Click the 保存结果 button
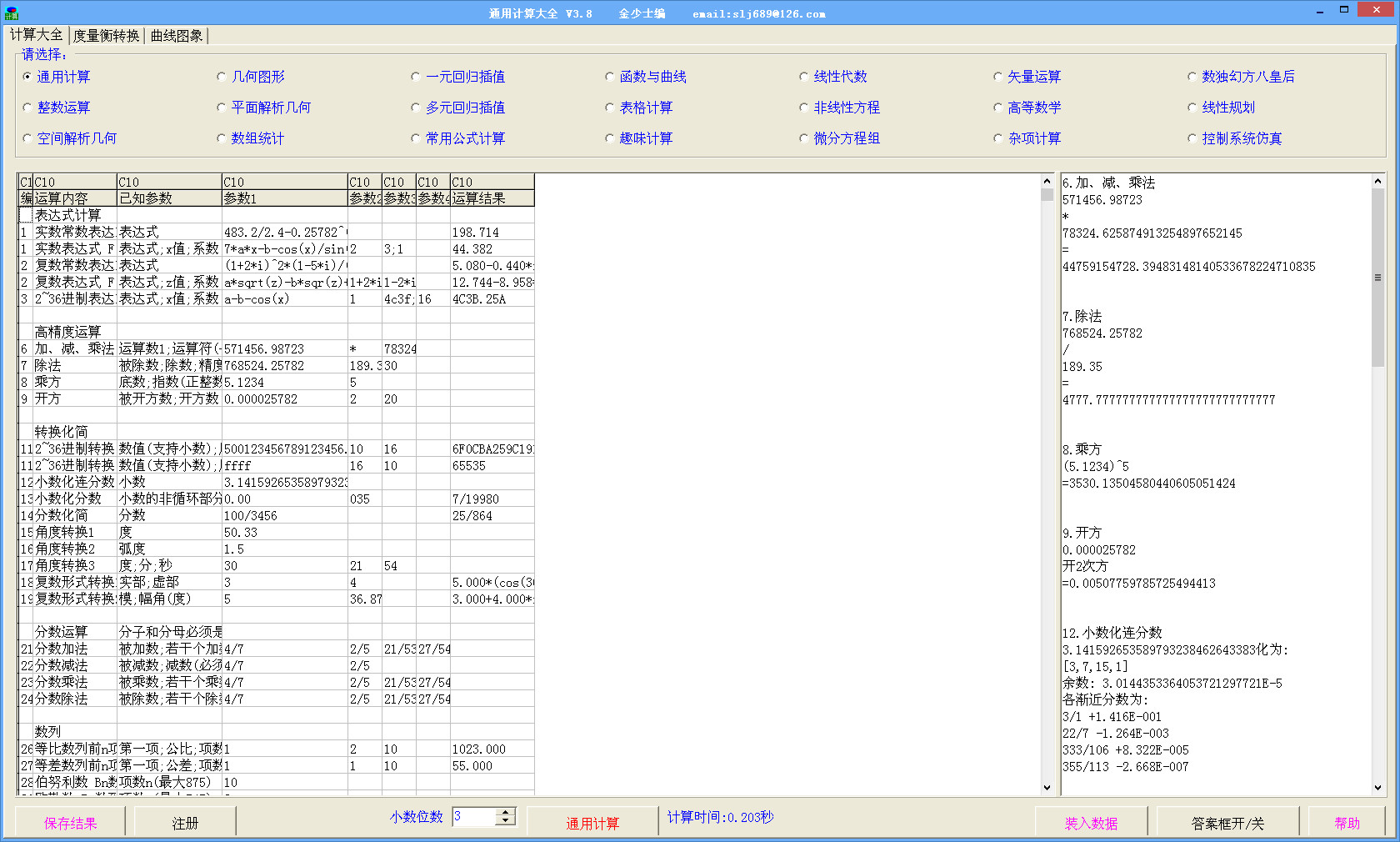The image size is (1400, 842). [71, 823]
